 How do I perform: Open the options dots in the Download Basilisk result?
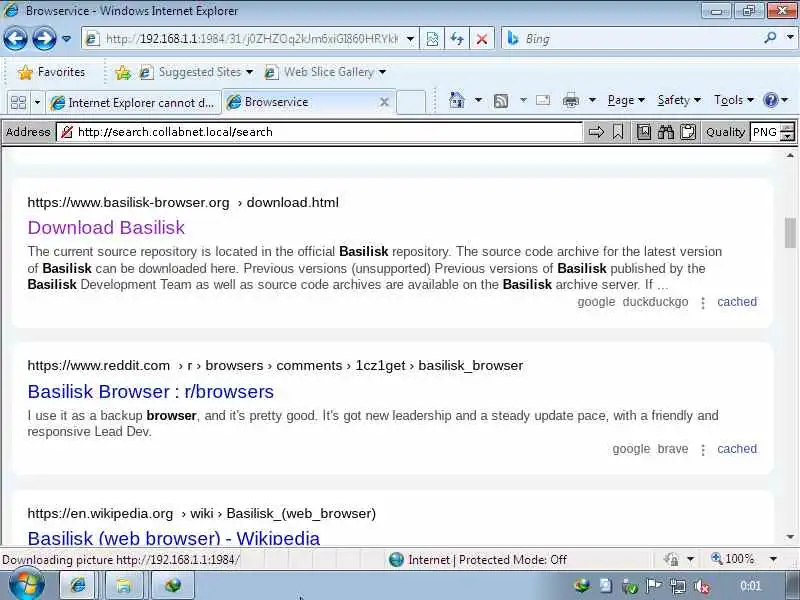(x=703, y=303)
